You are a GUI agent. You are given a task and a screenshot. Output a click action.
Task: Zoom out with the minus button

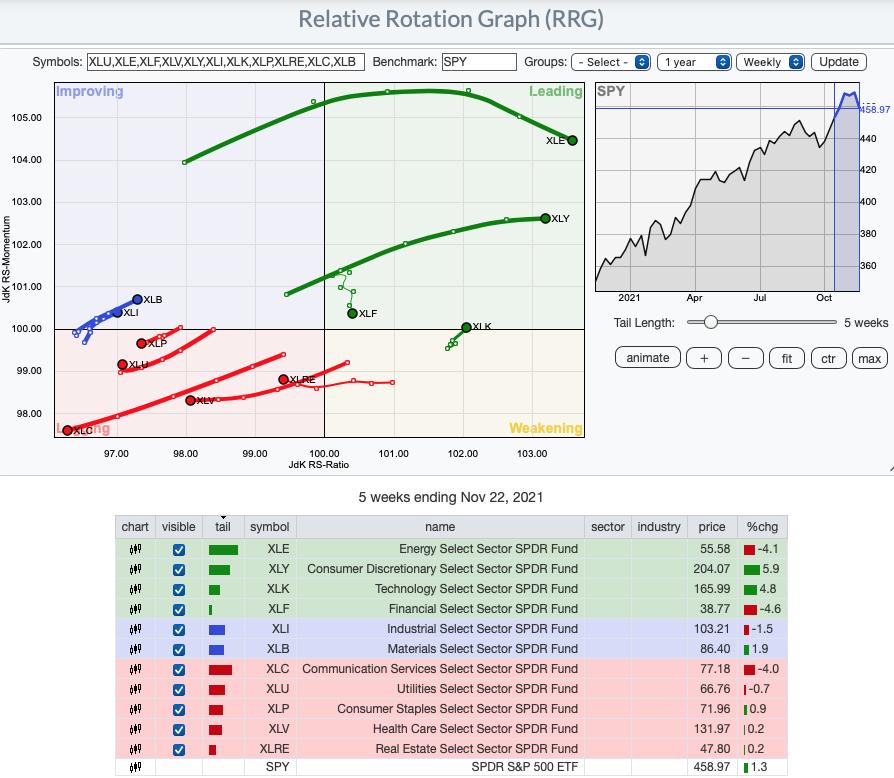point(745,359)
